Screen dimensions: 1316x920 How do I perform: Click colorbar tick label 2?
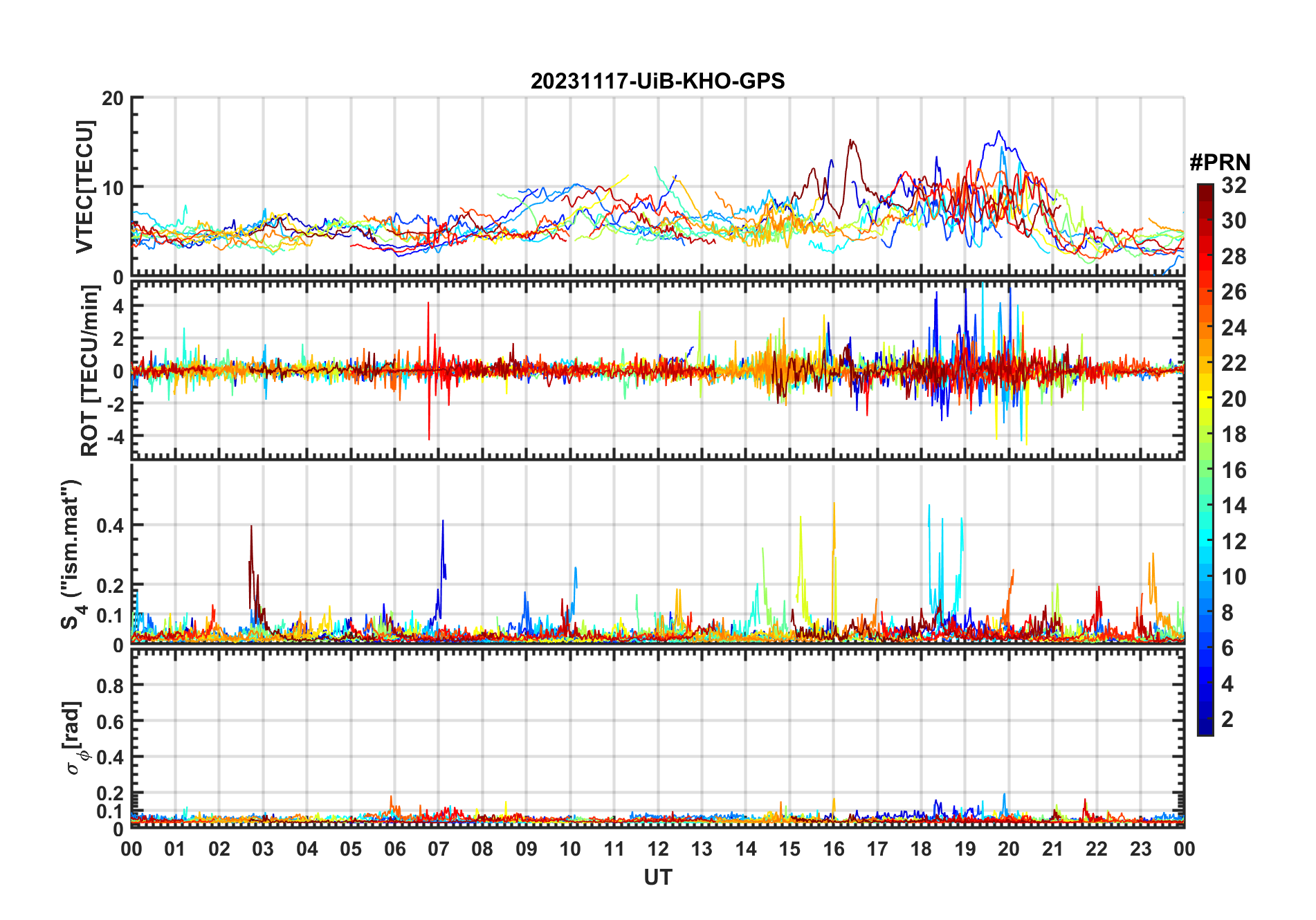(1227, 719)
